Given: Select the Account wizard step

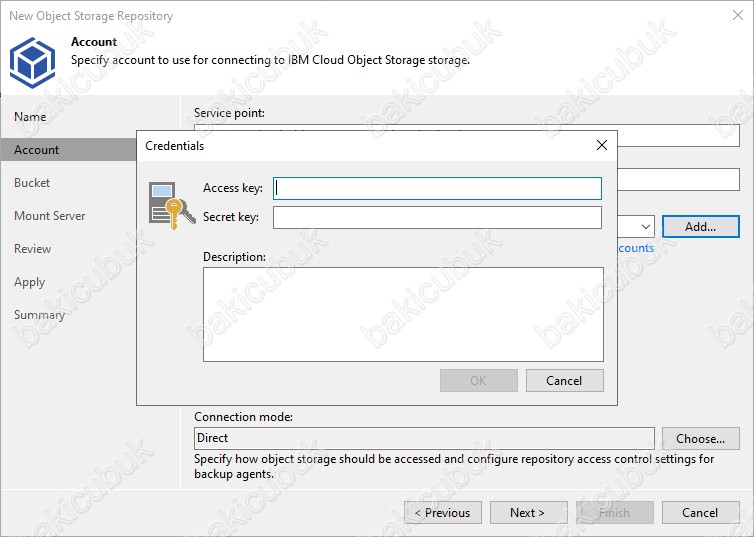Looking at the screenshot, I should pyautogui.click(x=68, y=150).
